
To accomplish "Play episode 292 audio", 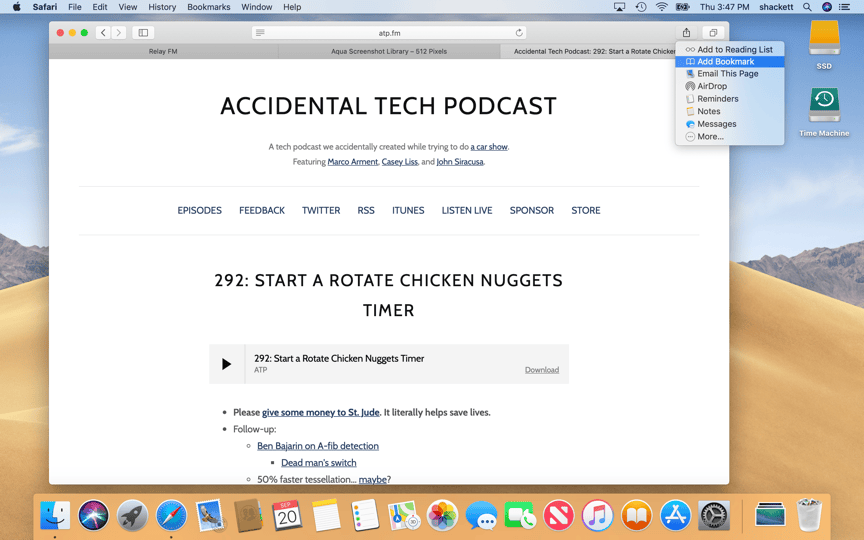I will (x=226, y=364).
